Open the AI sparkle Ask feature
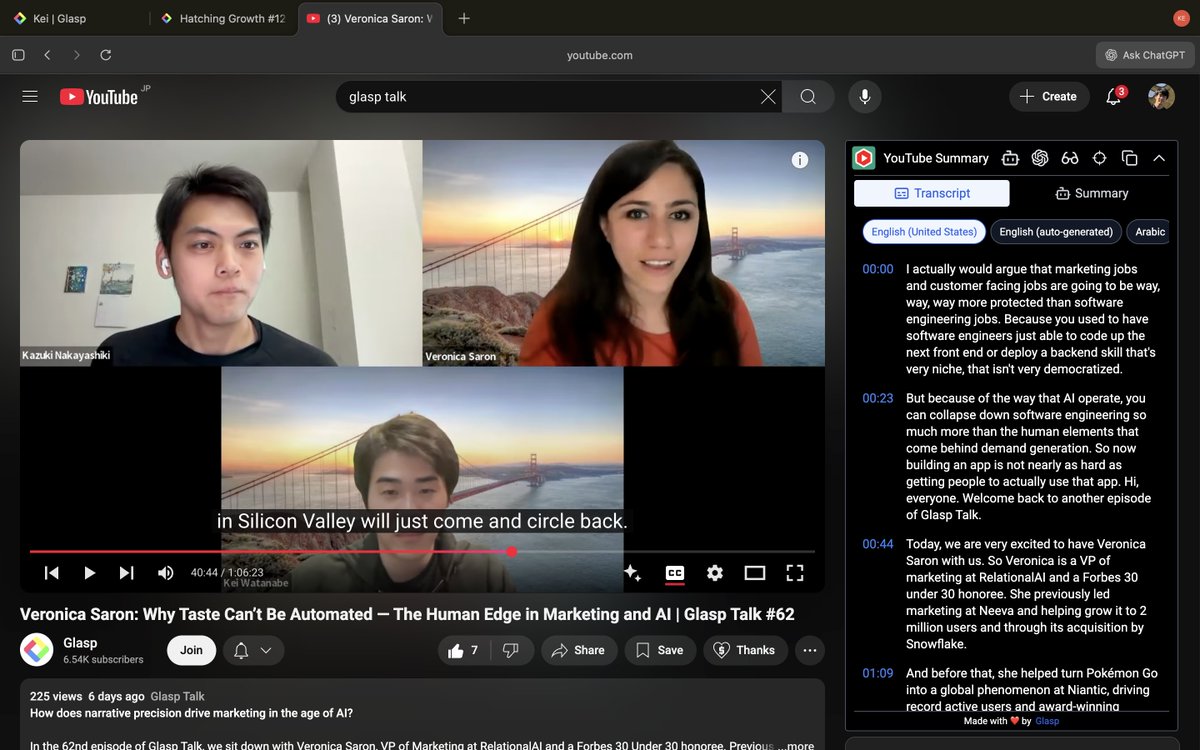The width and height of the screenshot is (1200, 750). [632, 573]
